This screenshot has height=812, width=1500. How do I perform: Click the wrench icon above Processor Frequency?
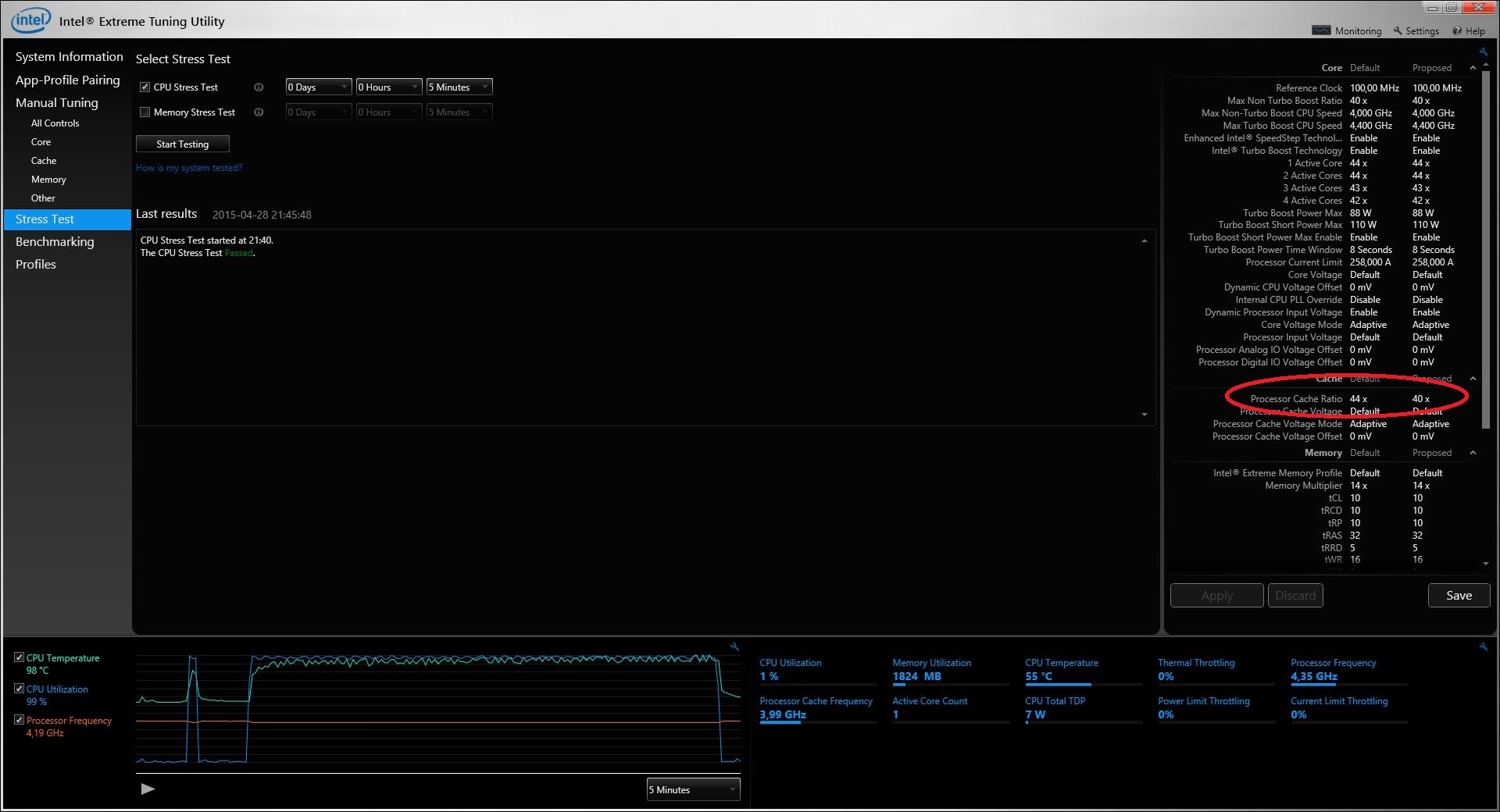(1483, 646)
